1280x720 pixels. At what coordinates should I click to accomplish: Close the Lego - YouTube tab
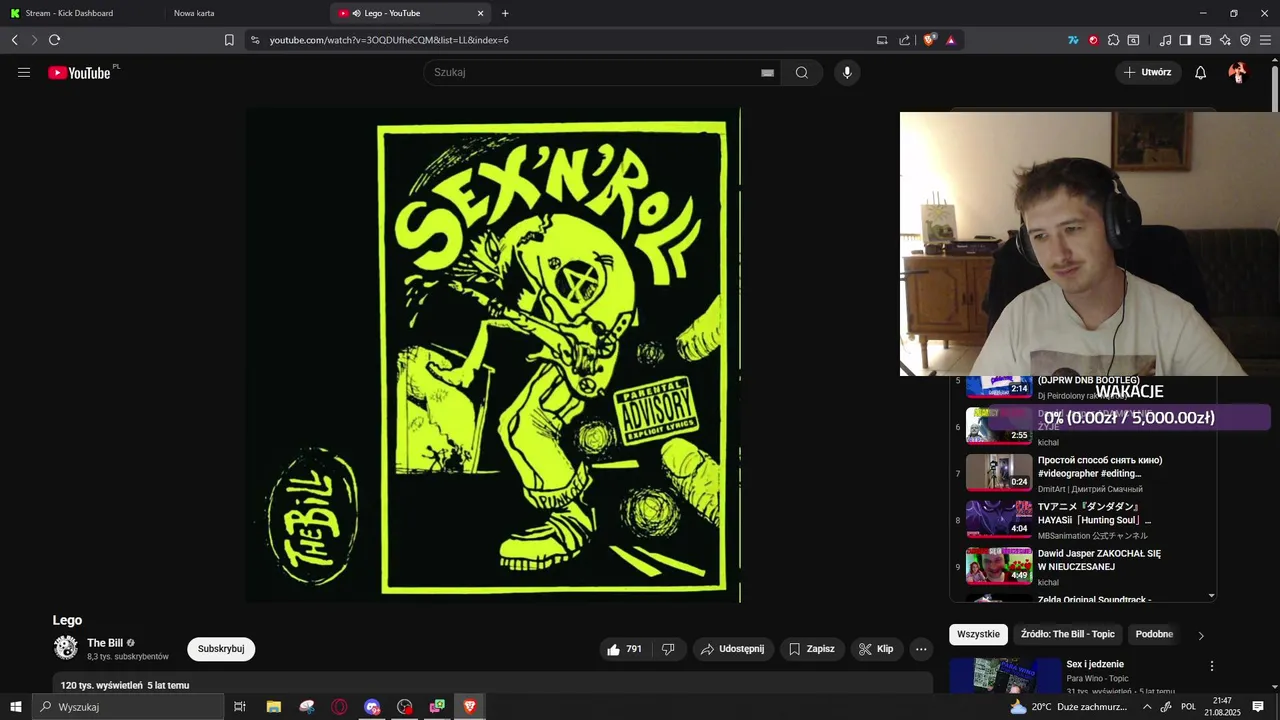pyautogui.click(x=480, y=13)
